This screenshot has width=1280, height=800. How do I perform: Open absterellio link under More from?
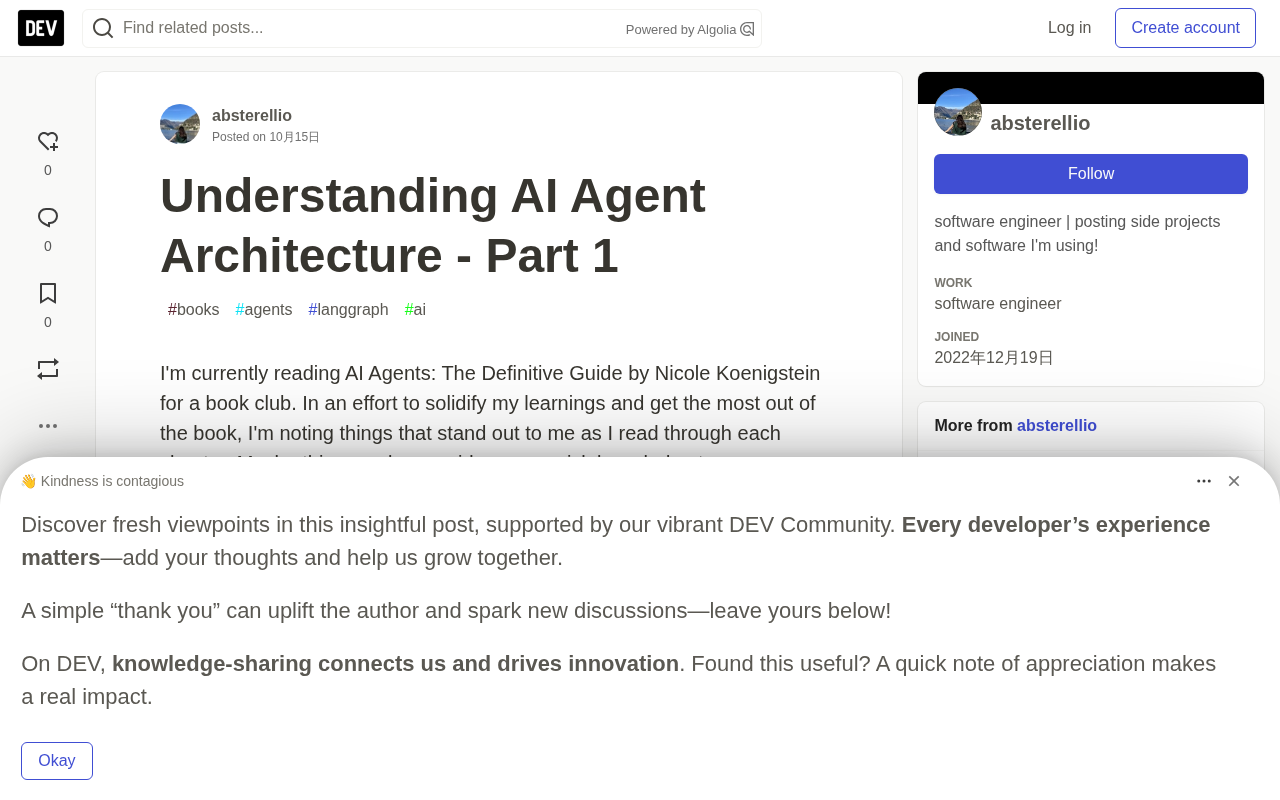click(1057, 426)
